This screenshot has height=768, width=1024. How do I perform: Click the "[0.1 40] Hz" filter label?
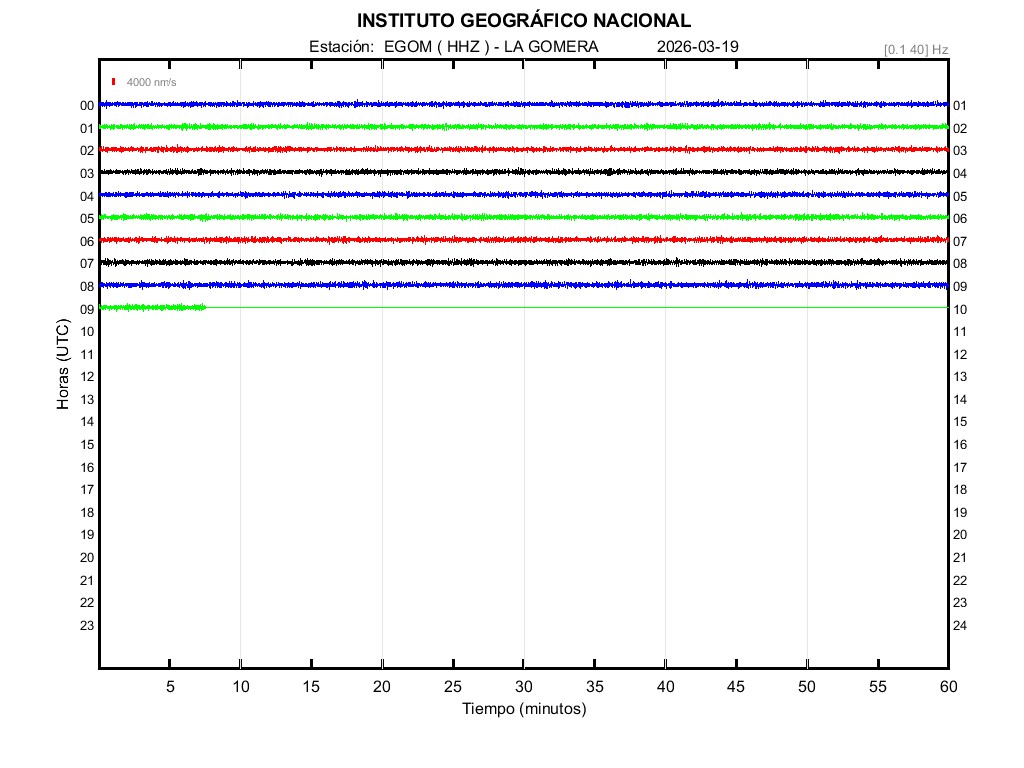click(x=915, y=49)
